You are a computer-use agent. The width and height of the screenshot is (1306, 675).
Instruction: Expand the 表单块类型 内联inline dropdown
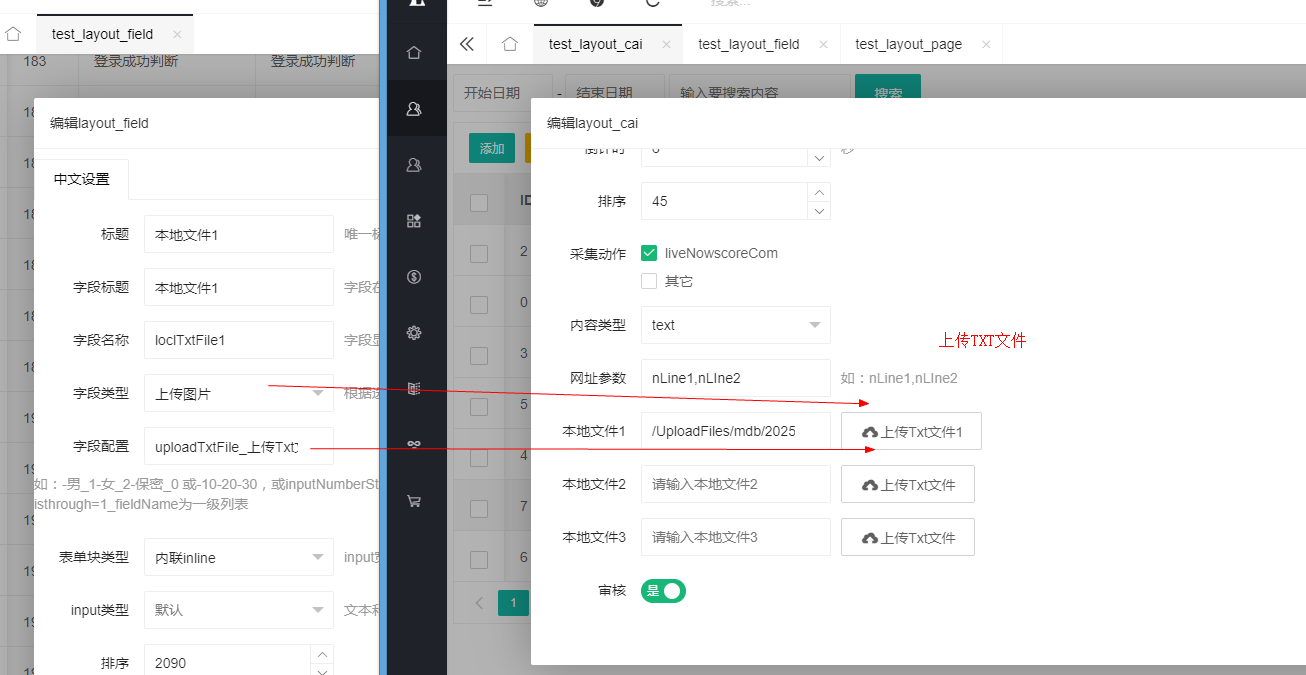[x=238, y=558]
